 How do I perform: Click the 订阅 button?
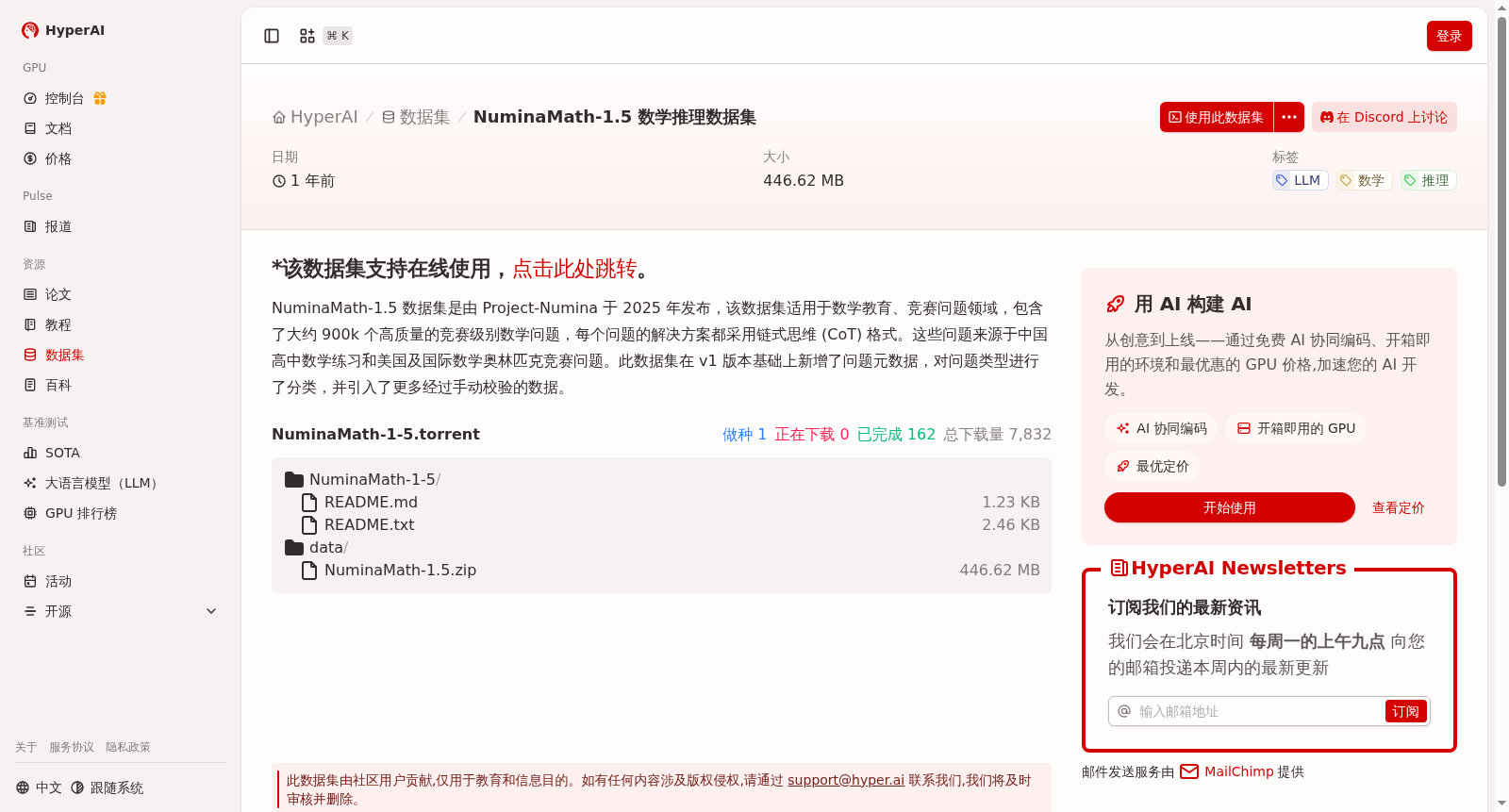[x=1405, y=711]
